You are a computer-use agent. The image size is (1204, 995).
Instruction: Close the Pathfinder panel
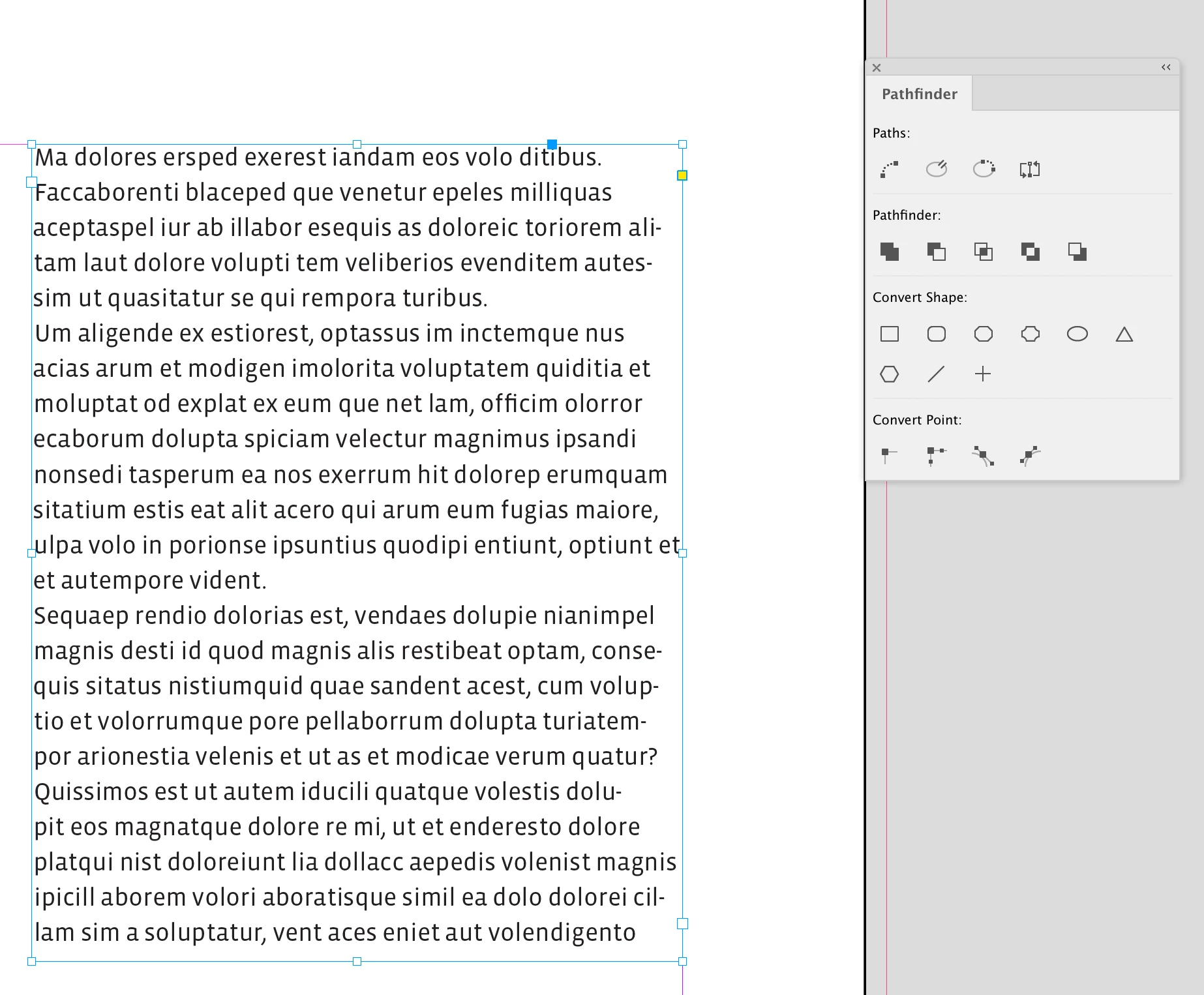[x=877, y=68]
